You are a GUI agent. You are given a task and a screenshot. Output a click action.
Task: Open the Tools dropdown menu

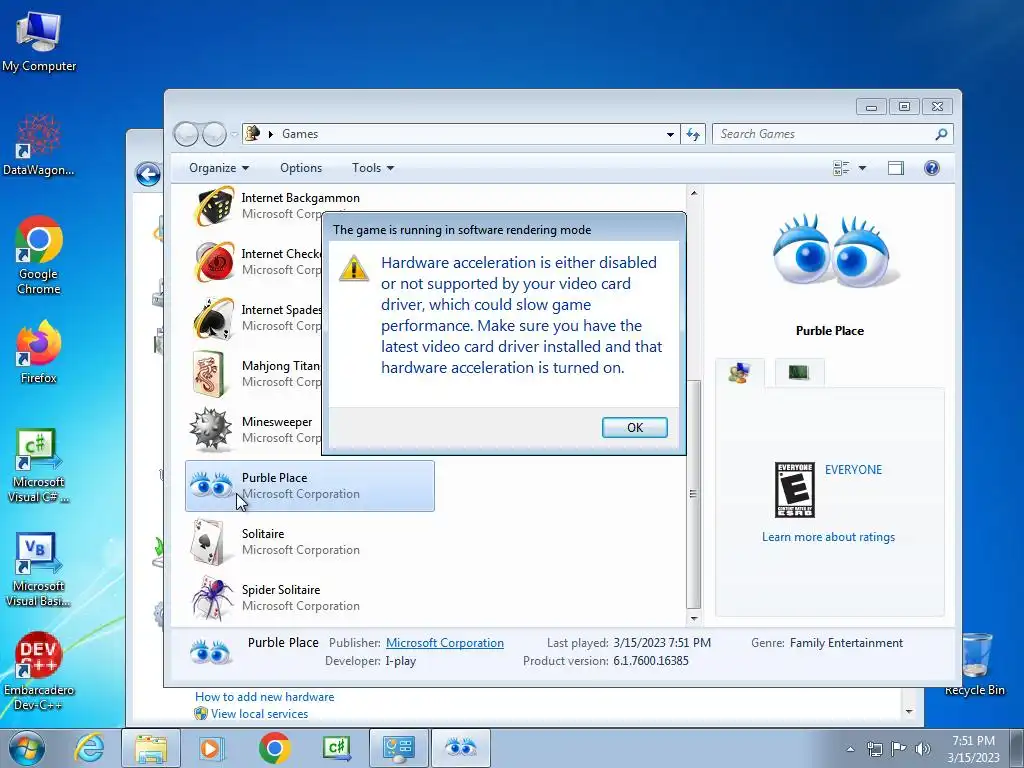click(373, 168)
